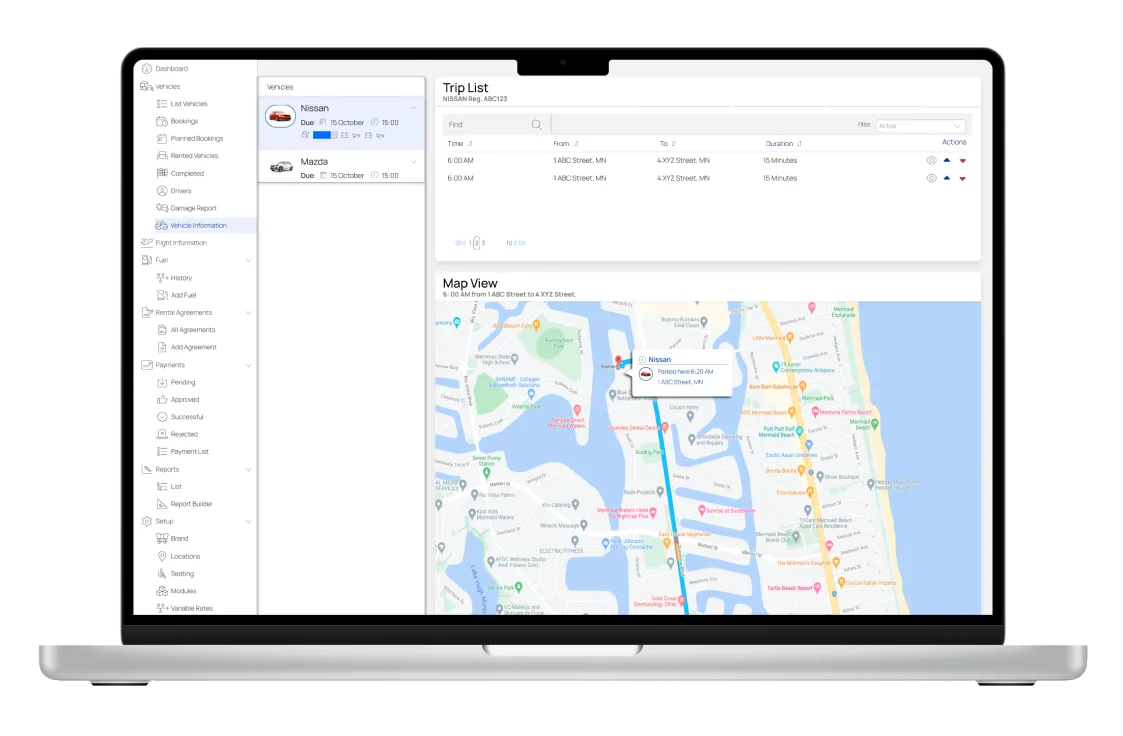This screenshot has height=736, width=1123.
Task: Click the Brand icon under Setup
Action: [x=162, y=538]
